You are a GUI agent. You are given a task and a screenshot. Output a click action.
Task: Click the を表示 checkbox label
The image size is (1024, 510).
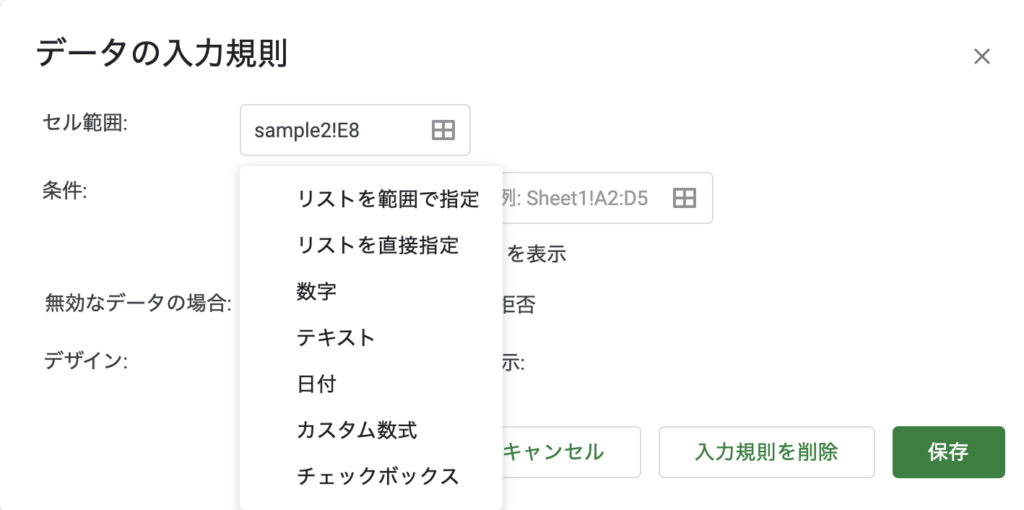[536, 254]
